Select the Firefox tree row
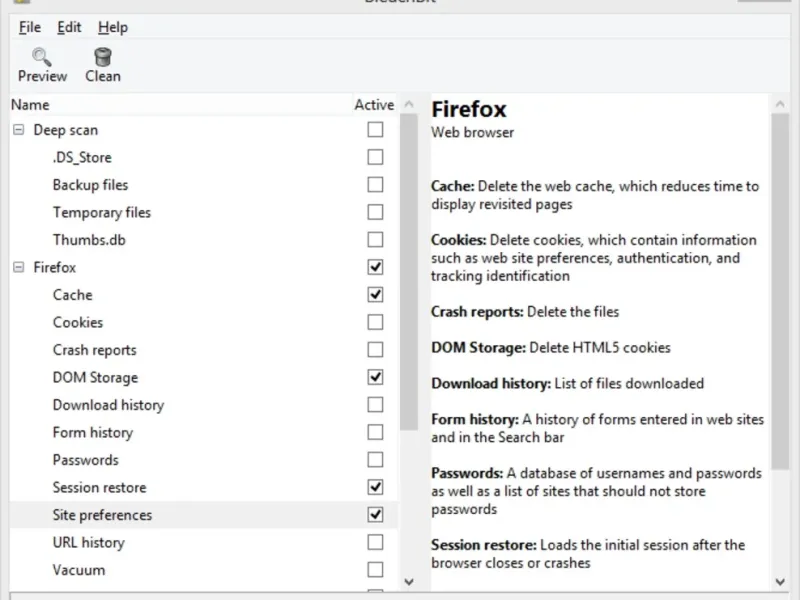Image resolution: width=800 pixels, height=600 pixels. pos(204,267)
